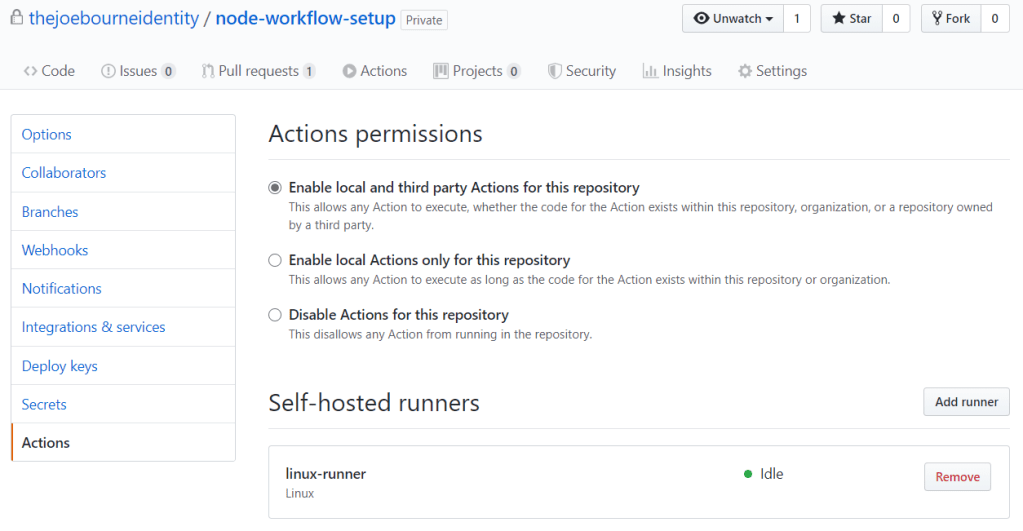Click the watchers count 1
Viewport: 1023px width, 531px height.
[x=797, y=18]
